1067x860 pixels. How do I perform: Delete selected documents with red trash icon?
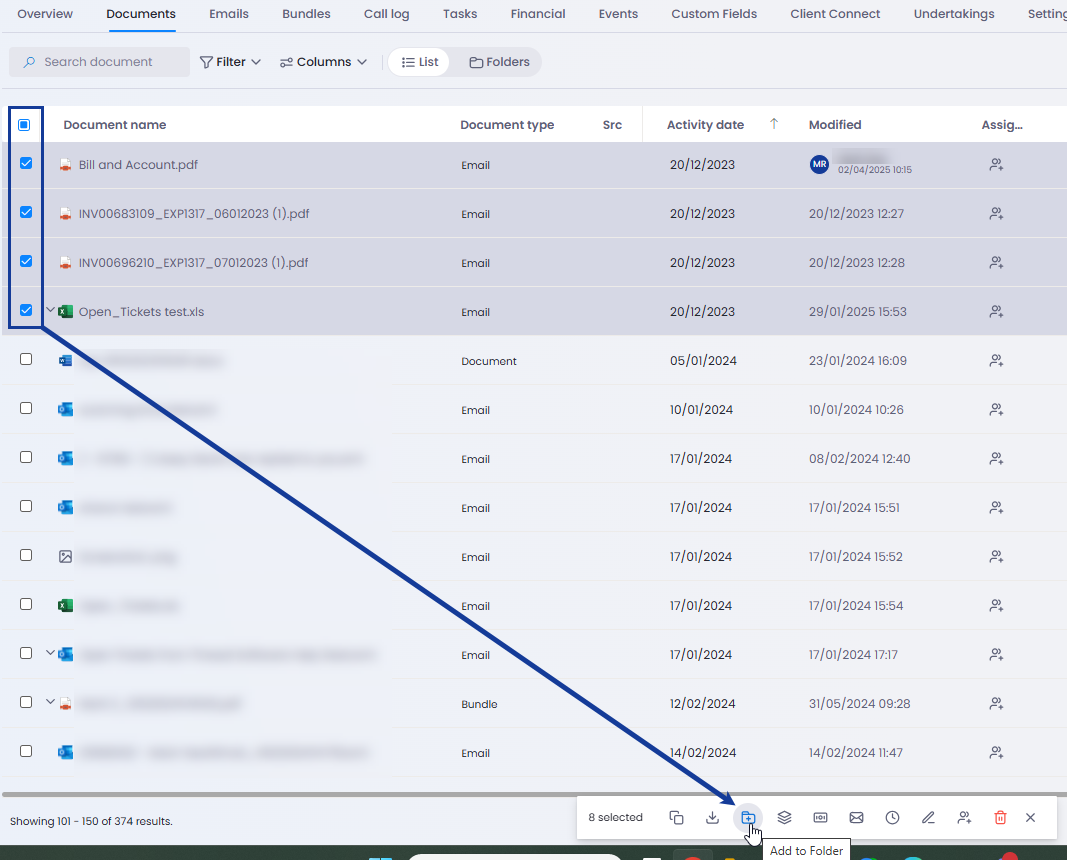click(x=1000, y=817)
